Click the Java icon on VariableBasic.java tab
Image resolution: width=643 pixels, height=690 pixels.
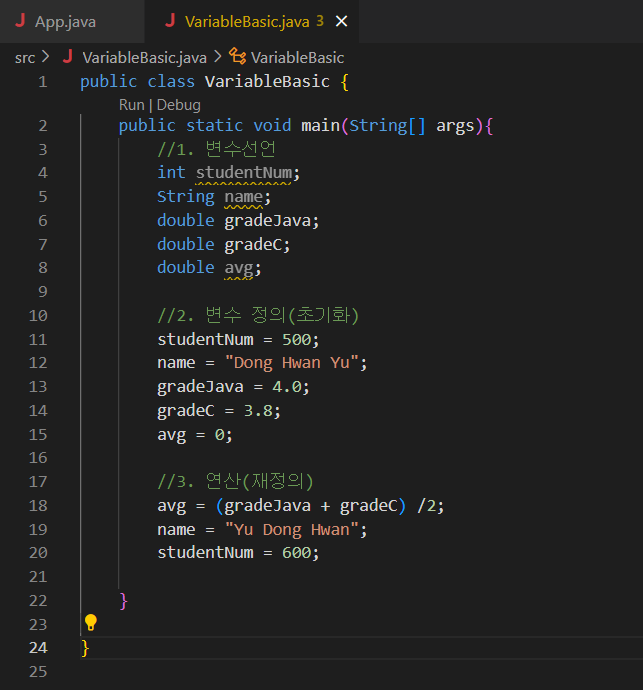(170, 21)
